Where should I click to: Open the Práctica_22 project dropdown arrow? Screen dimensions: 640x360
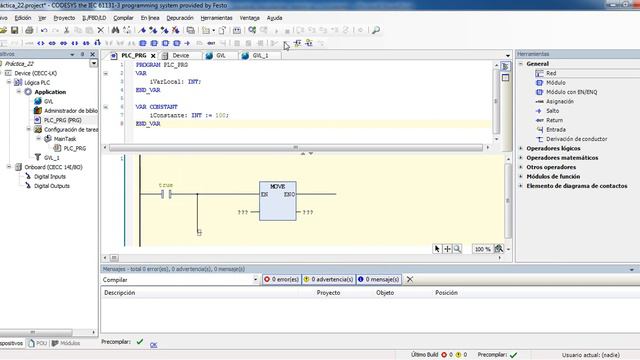(x=93, y=64)
